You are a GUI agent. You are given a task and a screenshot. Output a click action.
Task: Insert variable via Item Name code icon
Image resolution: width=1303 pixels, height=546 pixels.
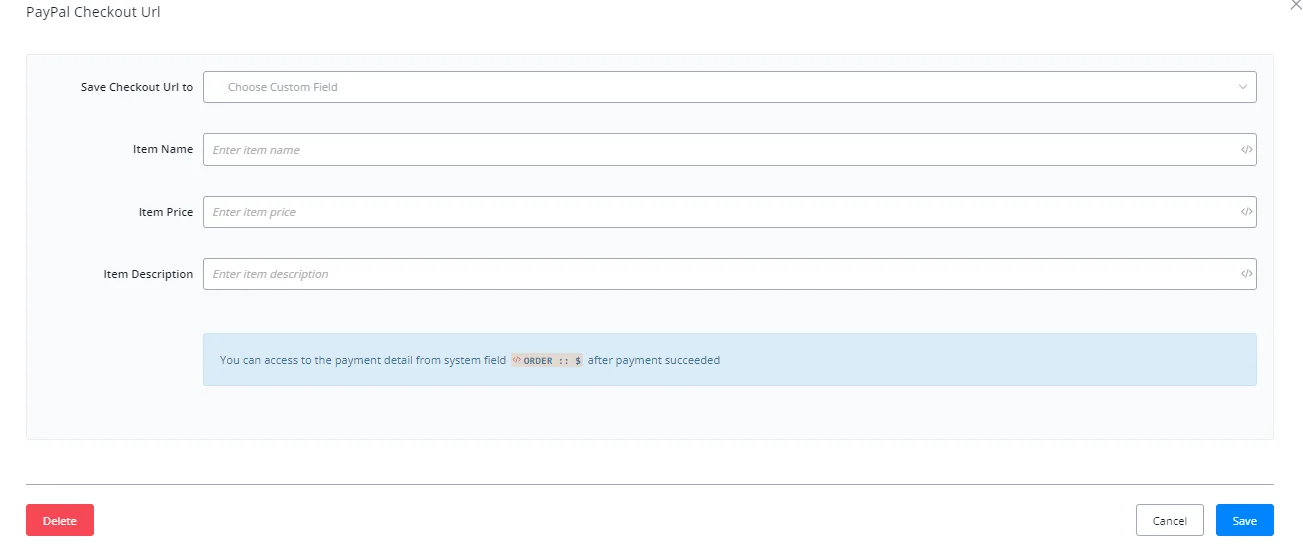pos(1246,150)
